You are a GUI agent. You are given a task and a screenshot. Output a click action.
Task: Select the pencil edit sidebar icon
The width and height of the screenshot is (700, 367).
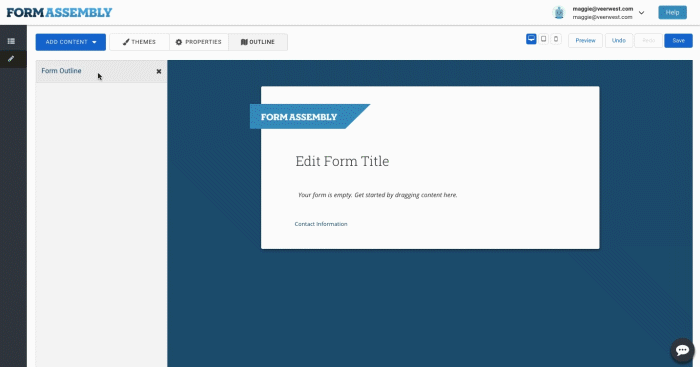click(11, 59)
